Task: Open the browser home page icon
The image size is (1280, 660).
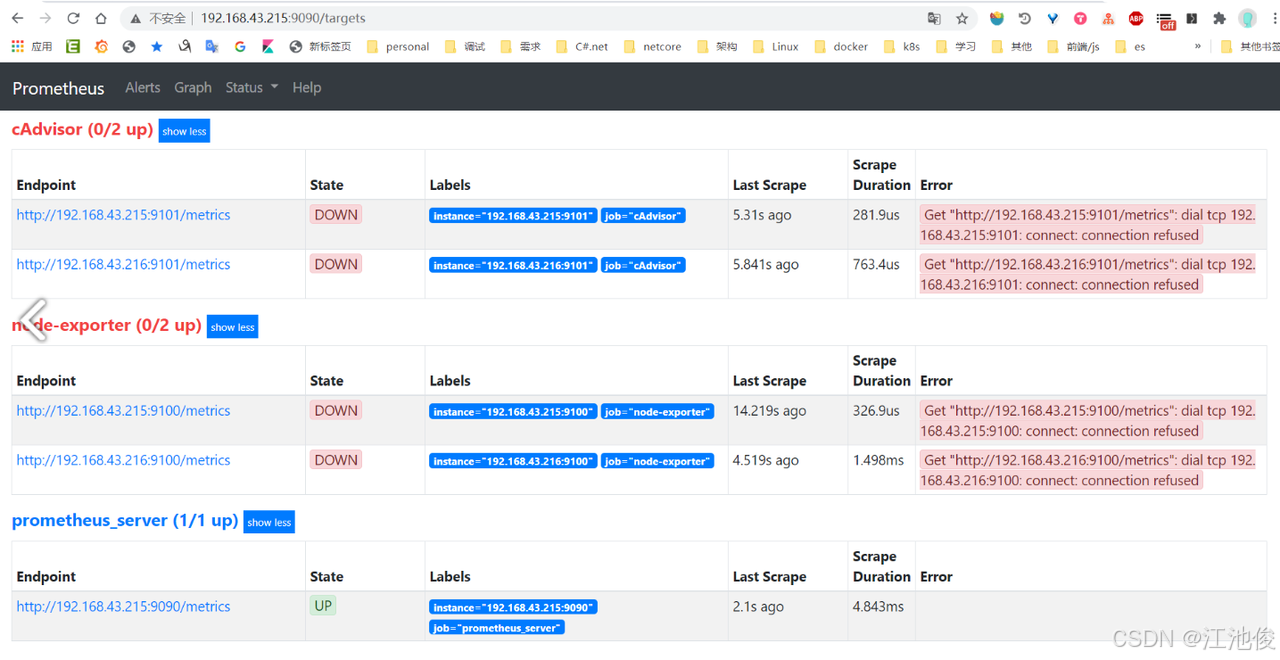Action: 101,18
